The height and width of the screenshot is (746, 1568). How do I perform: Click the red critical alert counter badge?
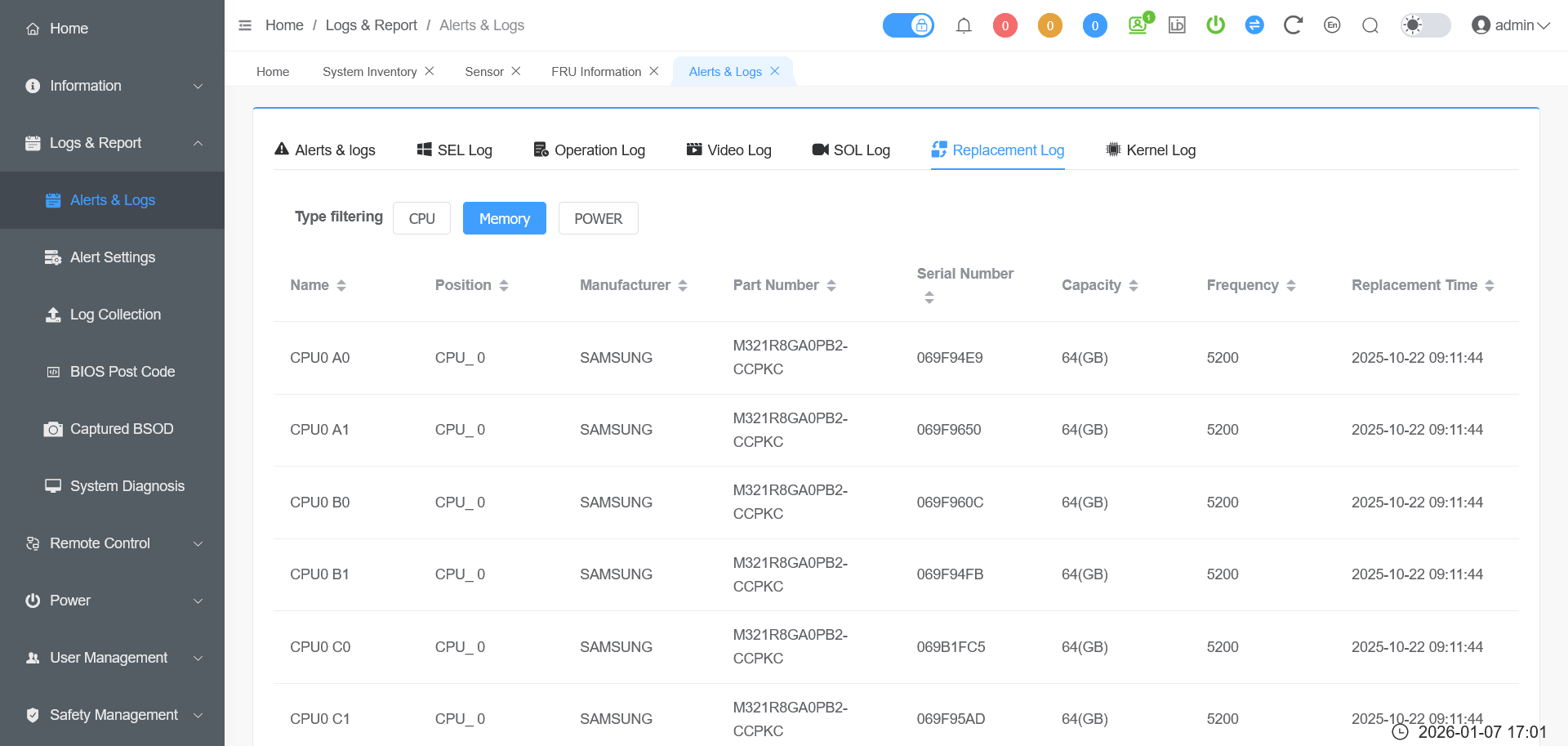(1004, 25)
